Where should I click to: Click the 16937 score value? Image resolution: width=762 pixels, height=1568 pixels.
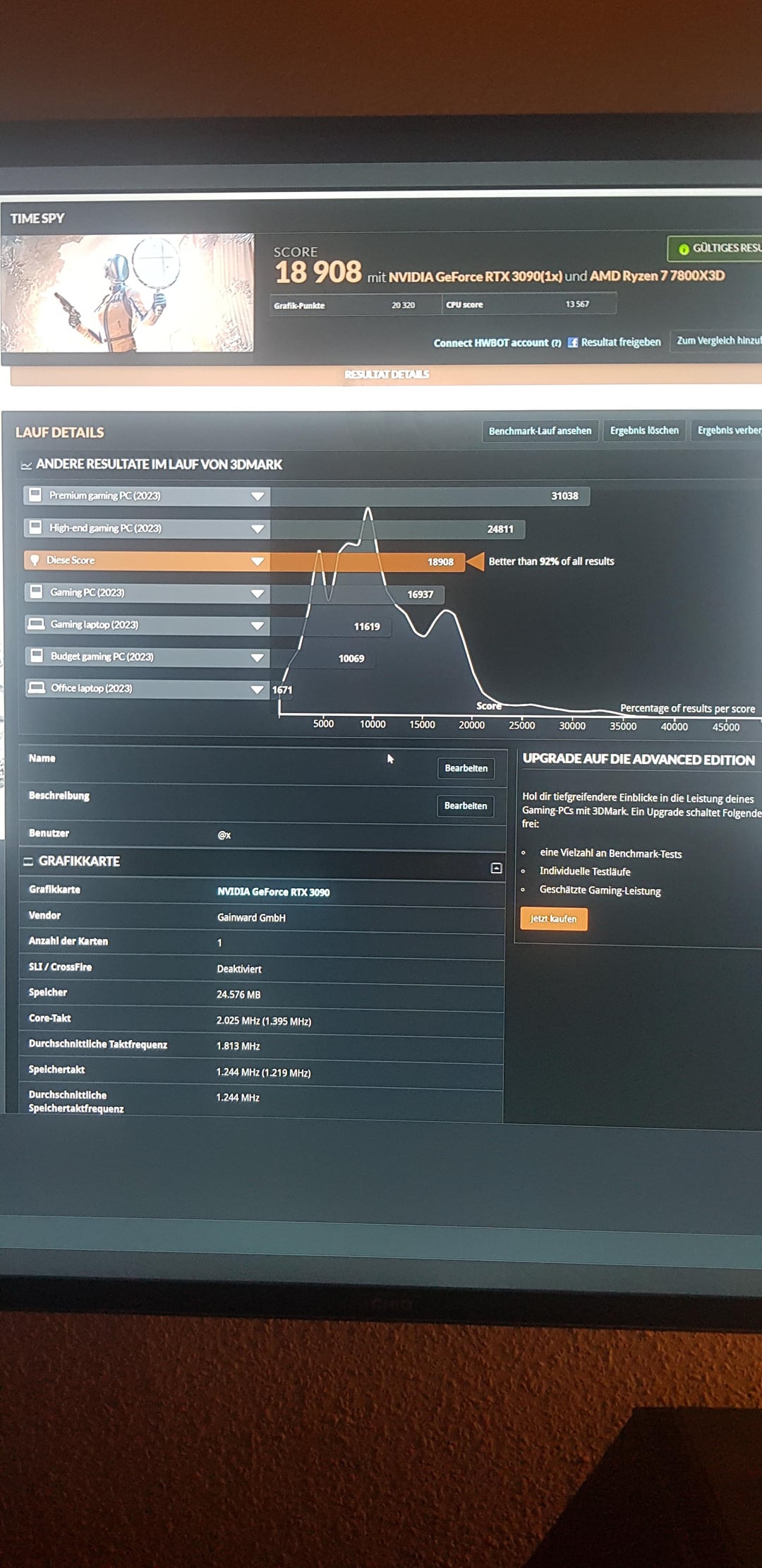(x=420, y=594)
